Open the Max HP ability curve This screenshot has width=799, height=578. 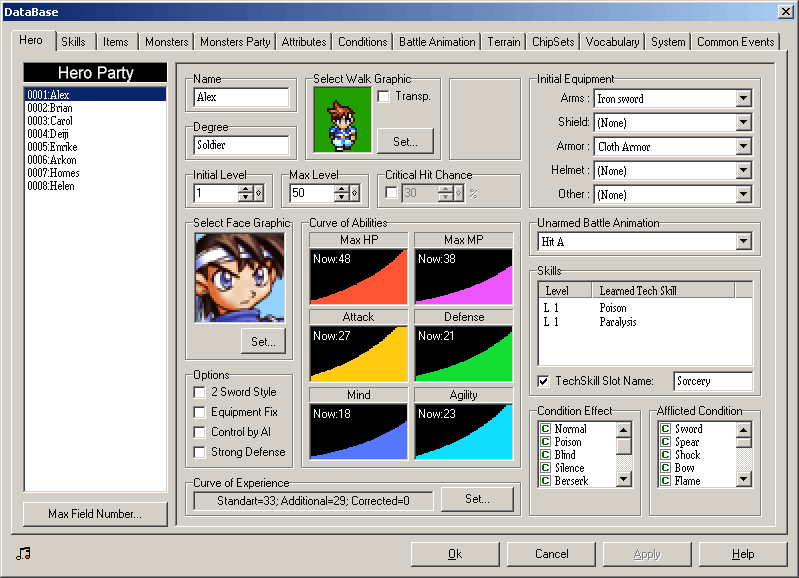(x=358, y=276)
